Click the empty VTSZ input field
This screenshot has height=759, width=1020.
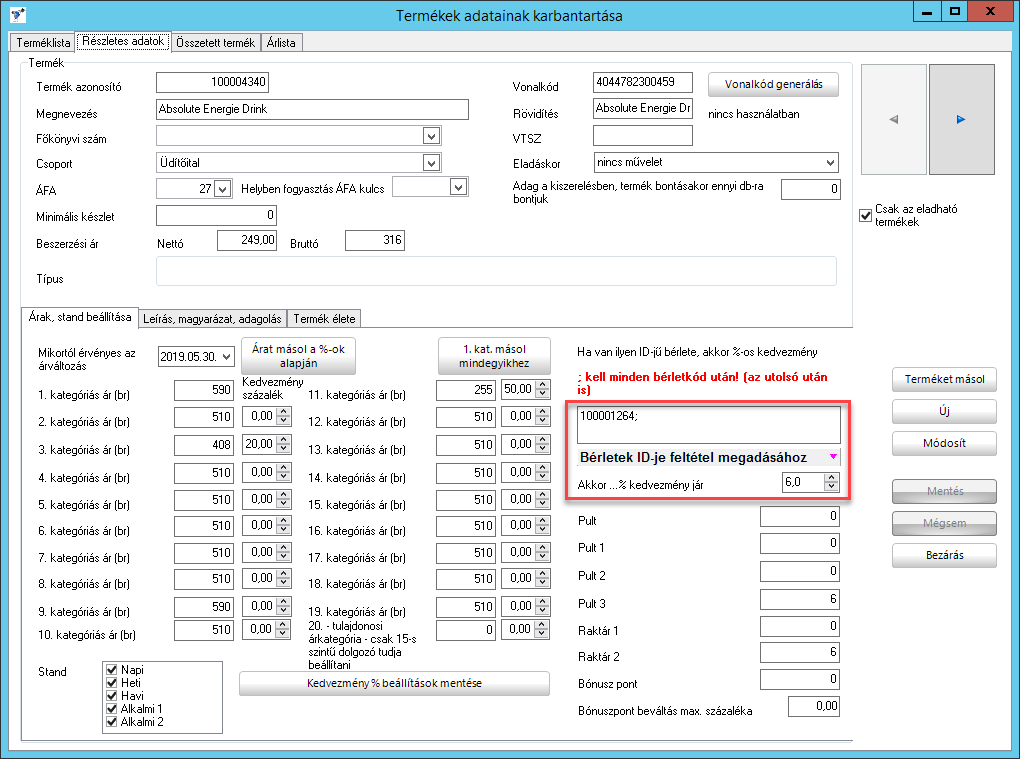(x=643, y=136)
